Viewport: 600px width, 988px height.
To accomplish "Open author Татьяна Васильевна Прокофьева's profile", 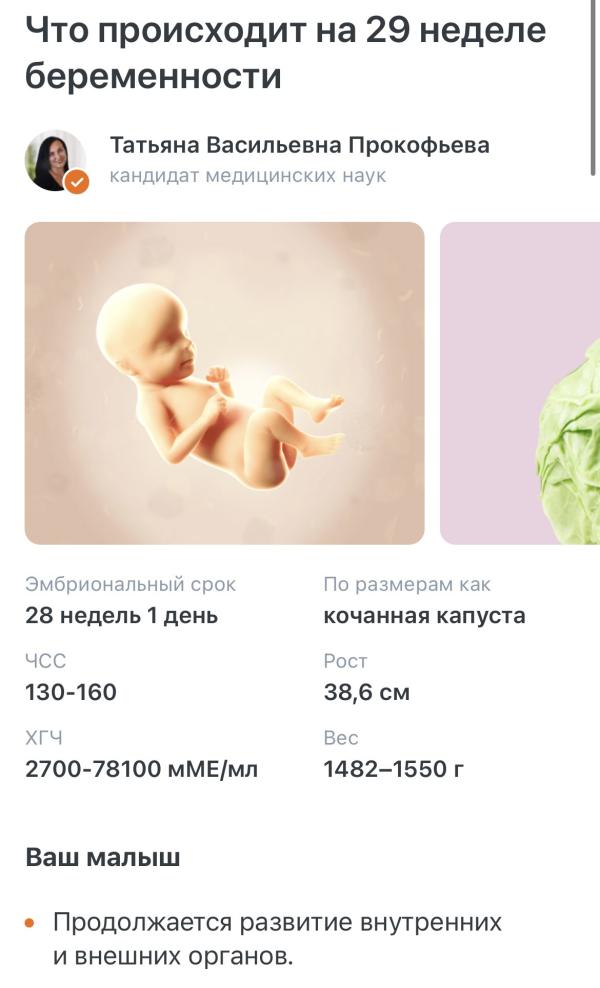I will tap(299, 145).
